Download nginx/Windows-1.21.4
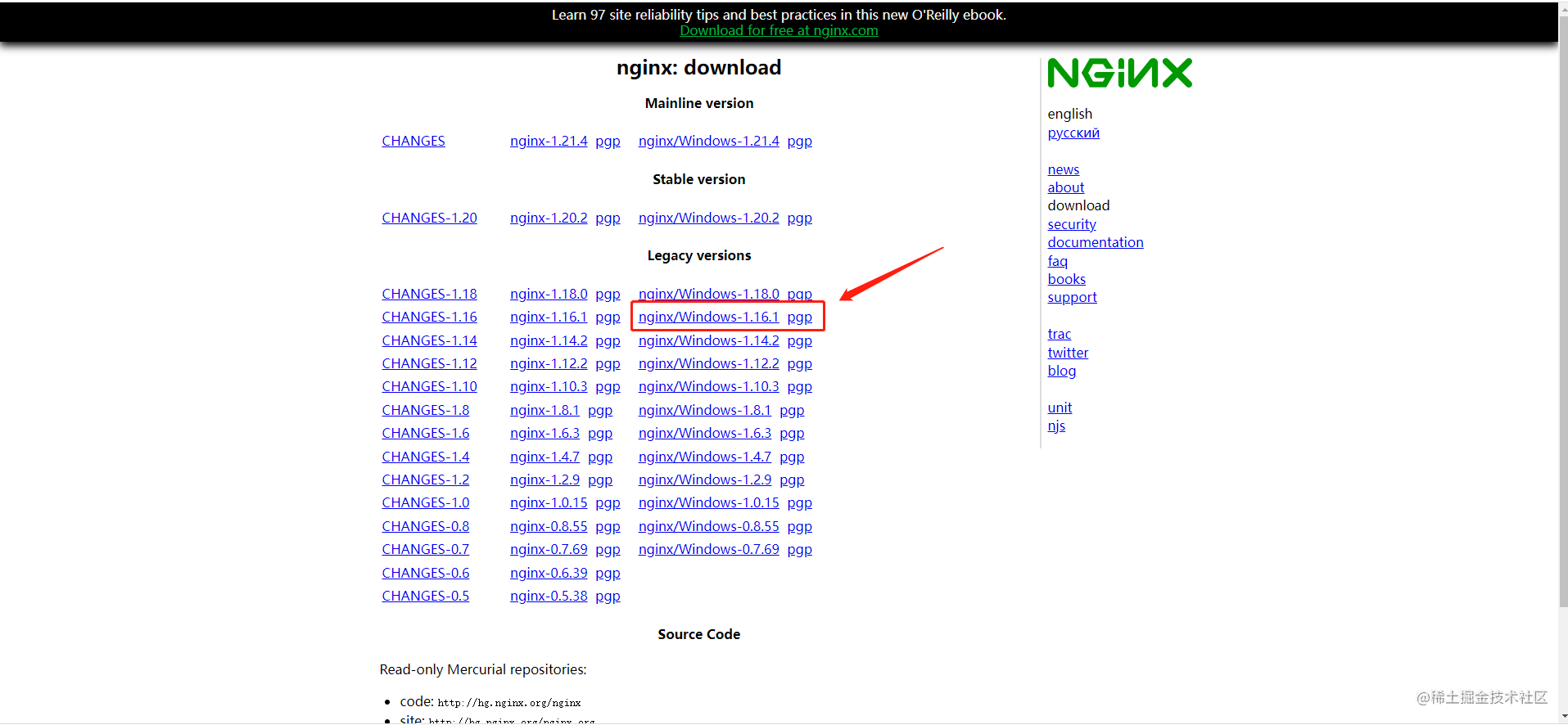 (709, 141)
